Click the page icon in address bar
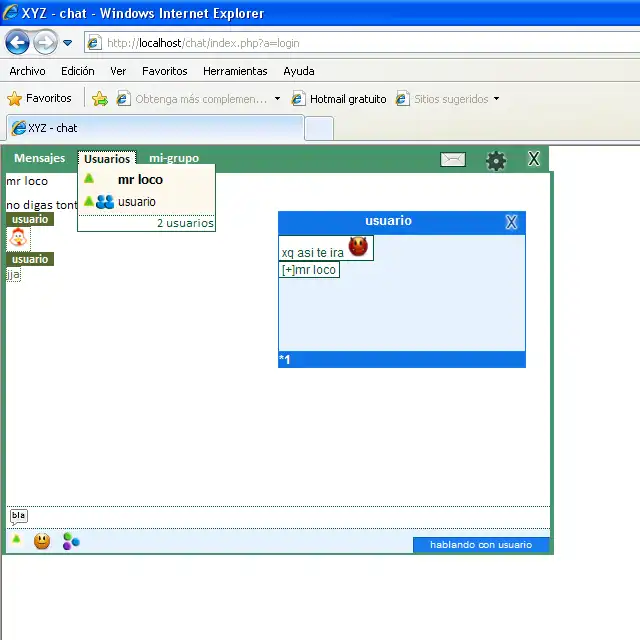The width and height of the screenshot is (640, 640). (x=94, y=42)
